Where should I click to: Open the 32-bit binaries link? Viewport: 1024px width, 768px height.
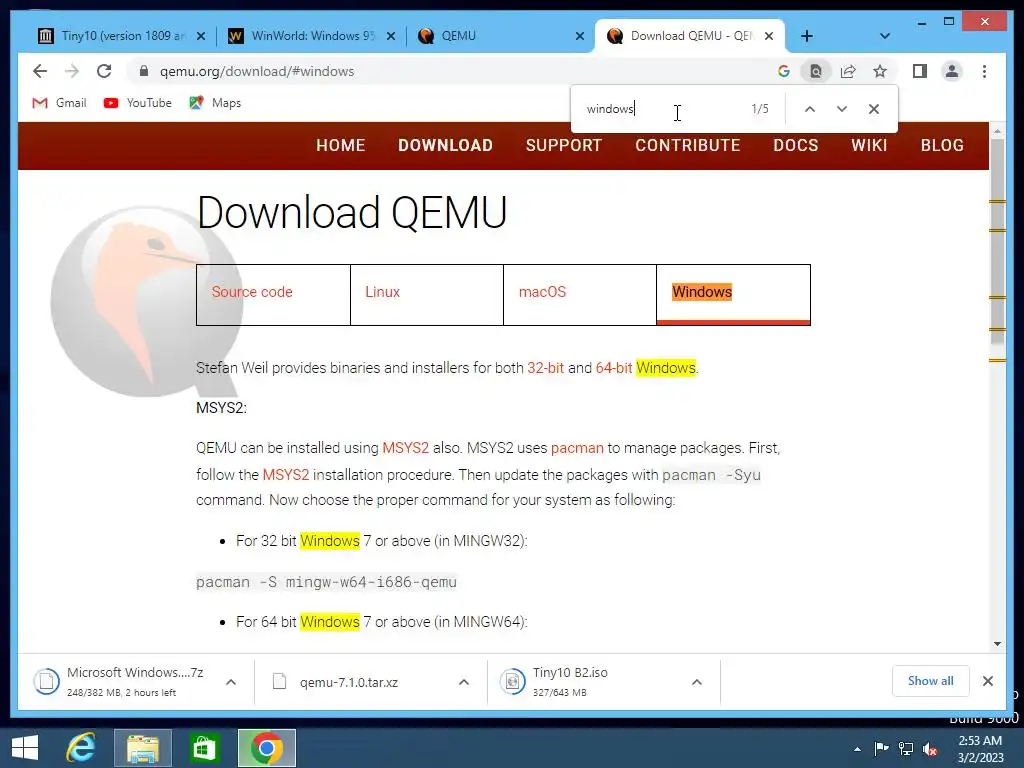545,368
